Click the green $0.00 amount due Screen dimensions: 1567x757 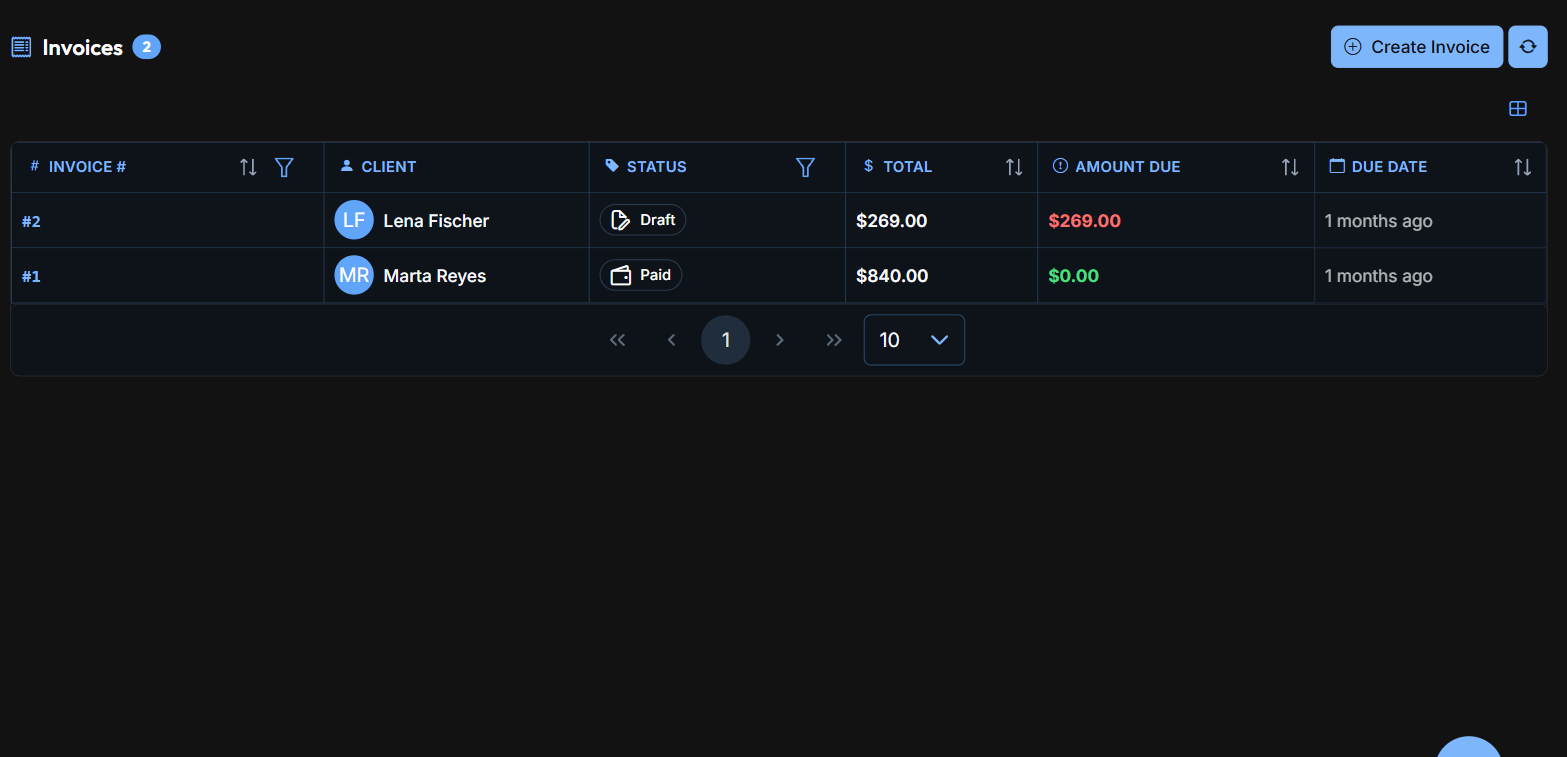tap(1073, 276)
